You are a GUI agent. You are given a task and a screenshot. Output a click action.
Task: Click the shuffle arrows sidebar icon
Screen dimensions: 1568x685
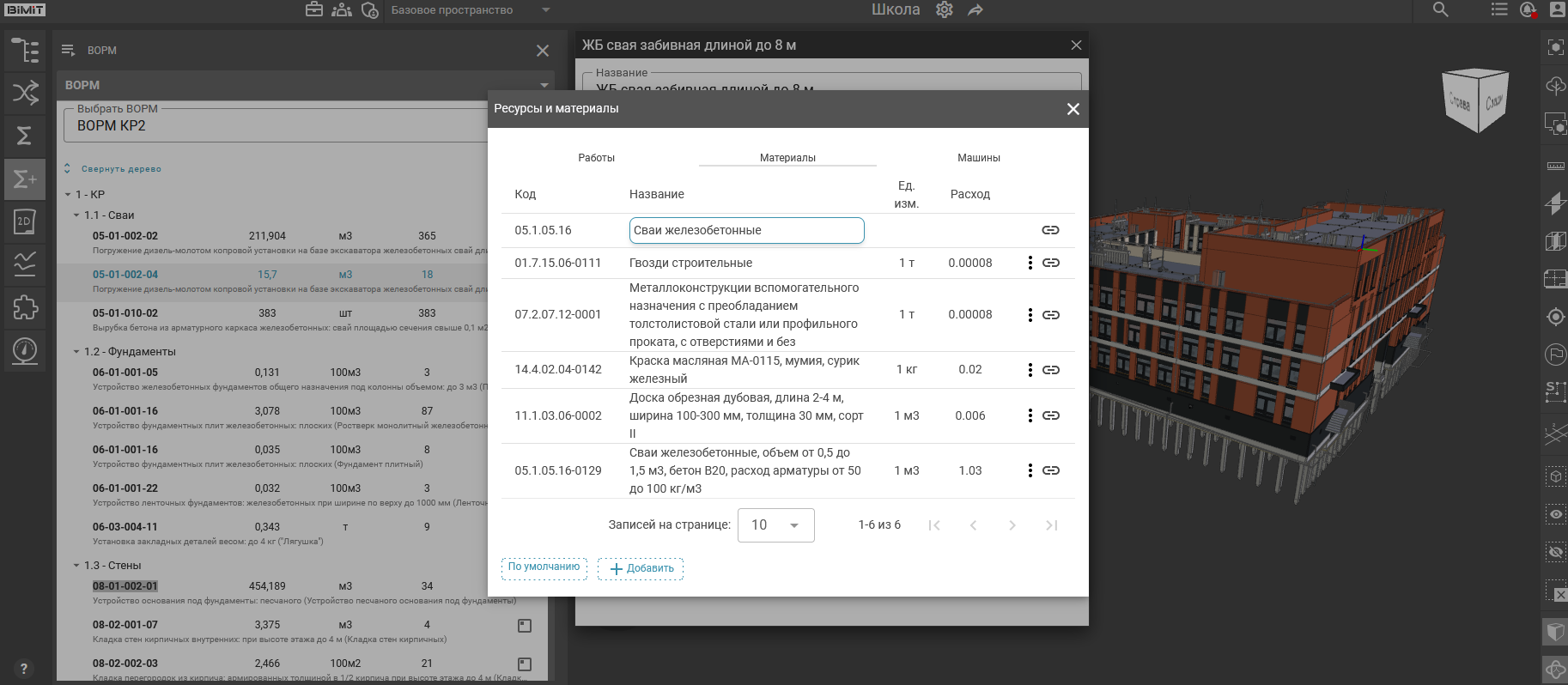25,93
